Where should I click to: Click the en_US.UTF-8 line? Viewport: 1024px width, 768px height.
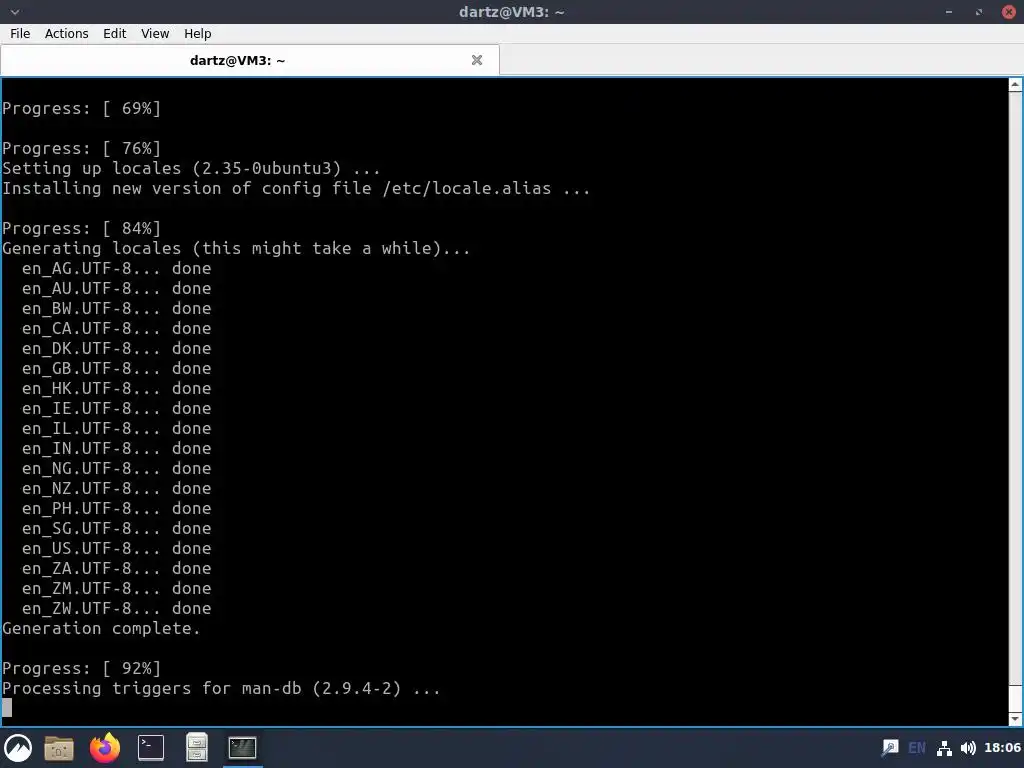tap(116, 549)
